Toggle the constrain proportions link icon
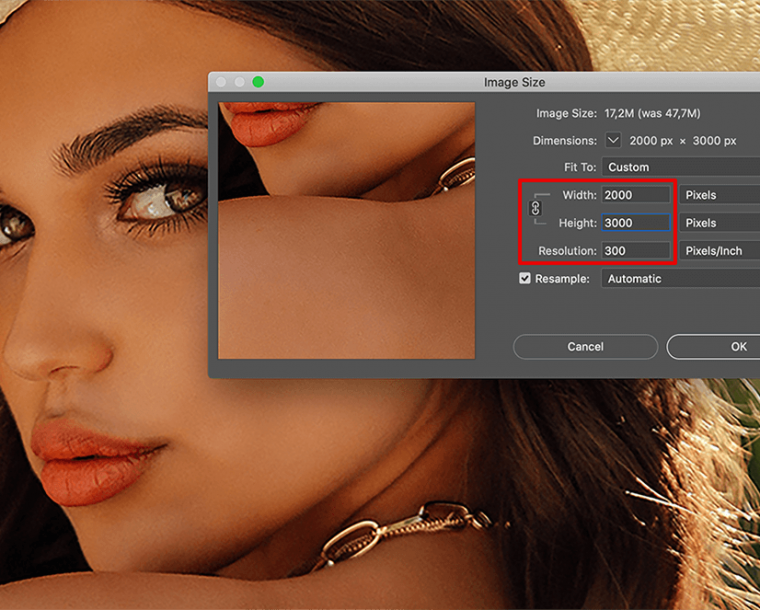The image size is (760, 610). coord(535,209)
